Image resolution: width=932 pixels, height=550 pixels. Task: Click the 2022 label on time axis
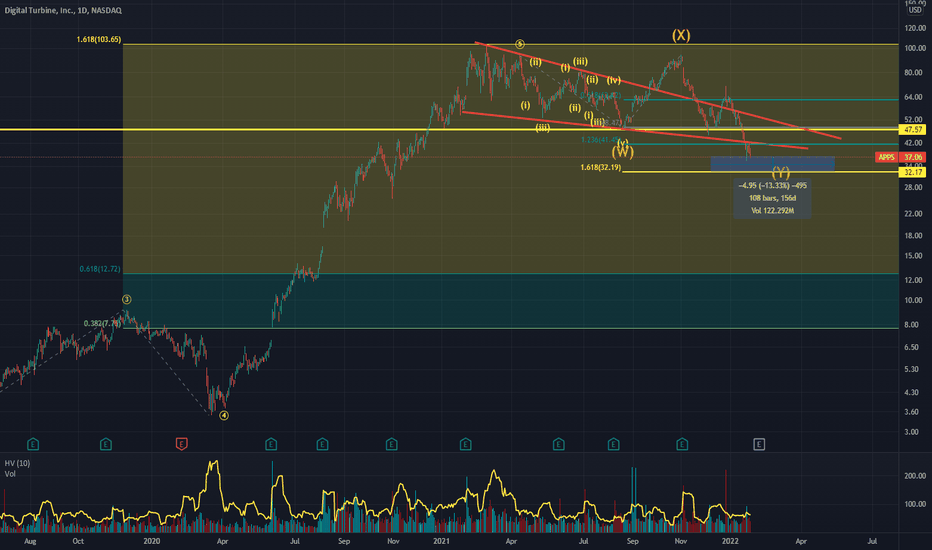coord(730,541)
